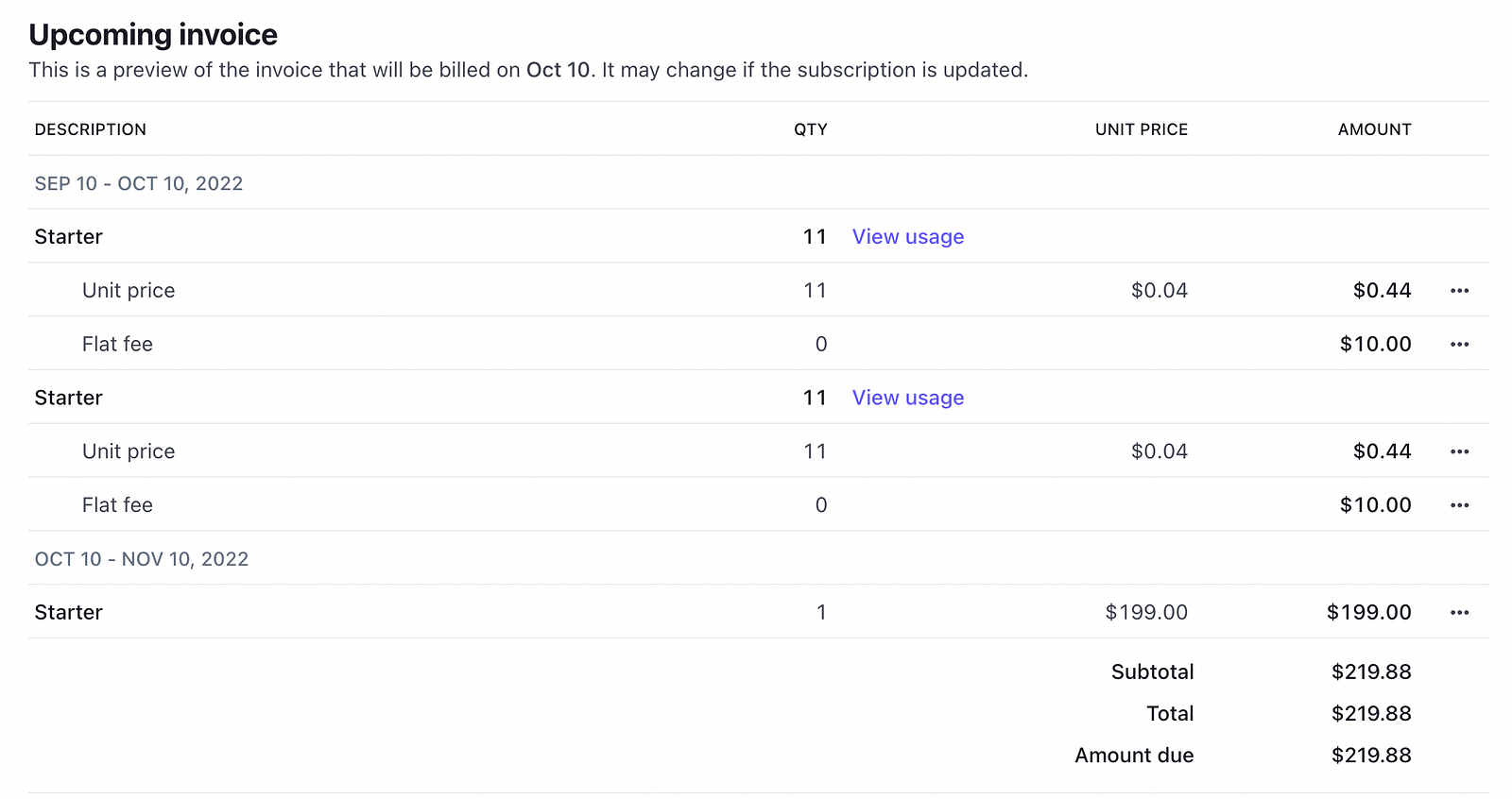Screen dimensions: 1512x799
Task: Click the Oct 10 - Nov 10, 2022 period heading
Action: pos(142,559)
